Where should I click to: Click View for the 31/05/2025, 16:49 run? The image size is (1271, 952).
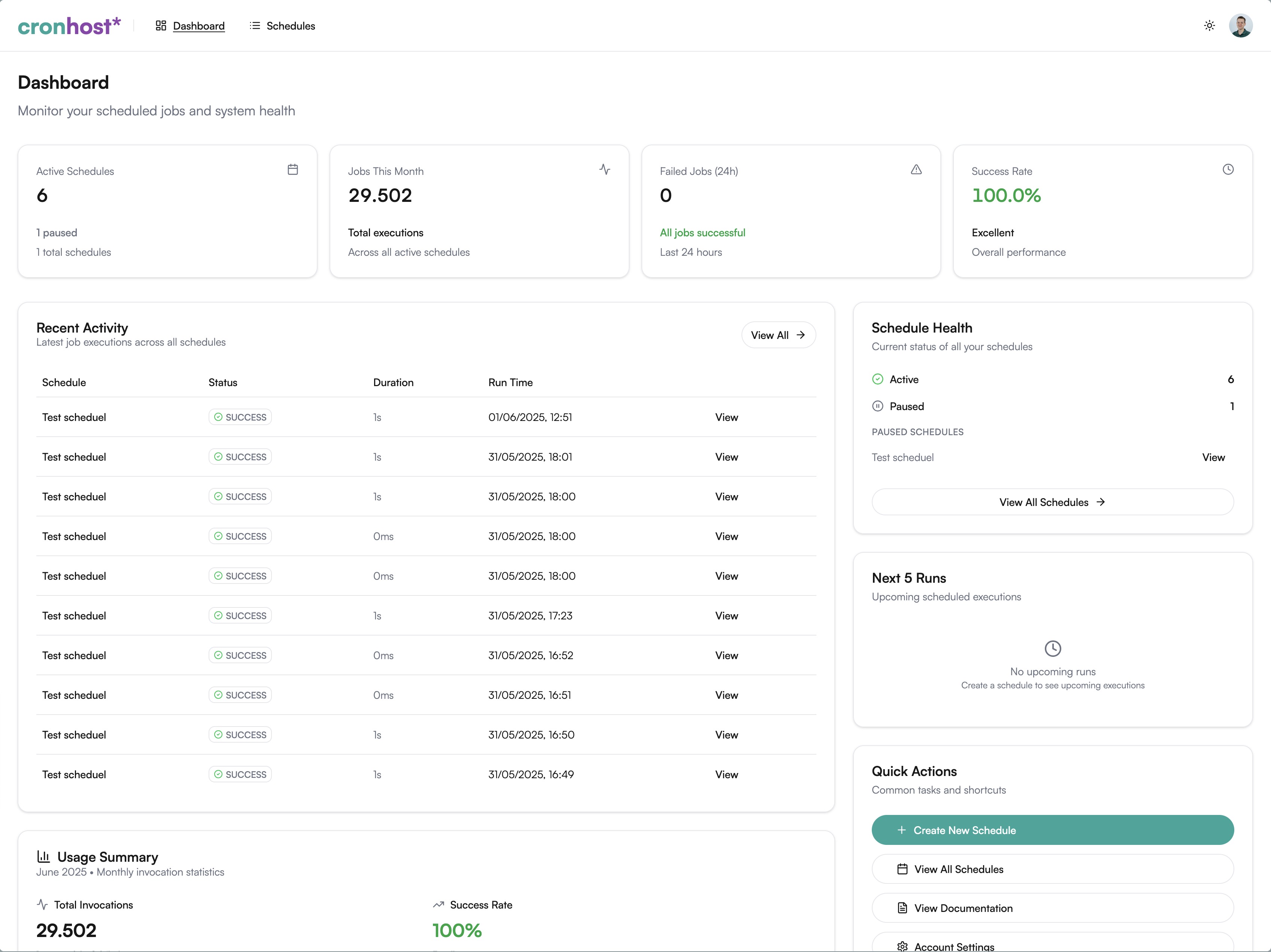click(x=726, y=774)
